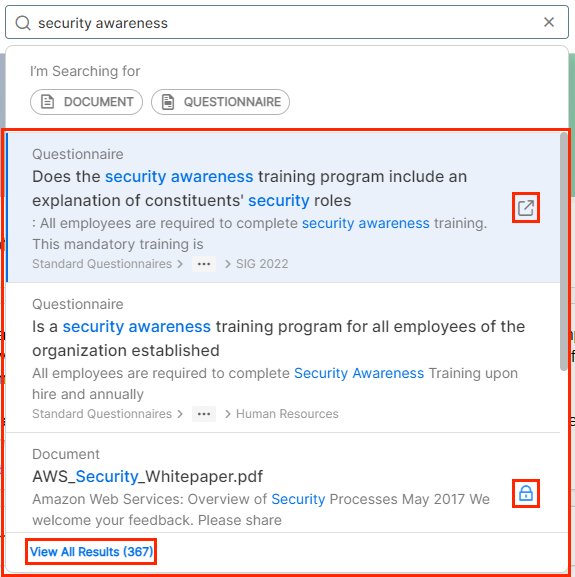The height and width of the screenshot is (577, 575).
Task: Expand breadcrumb ellipsis before Human Resources
Action: [204, 414]
